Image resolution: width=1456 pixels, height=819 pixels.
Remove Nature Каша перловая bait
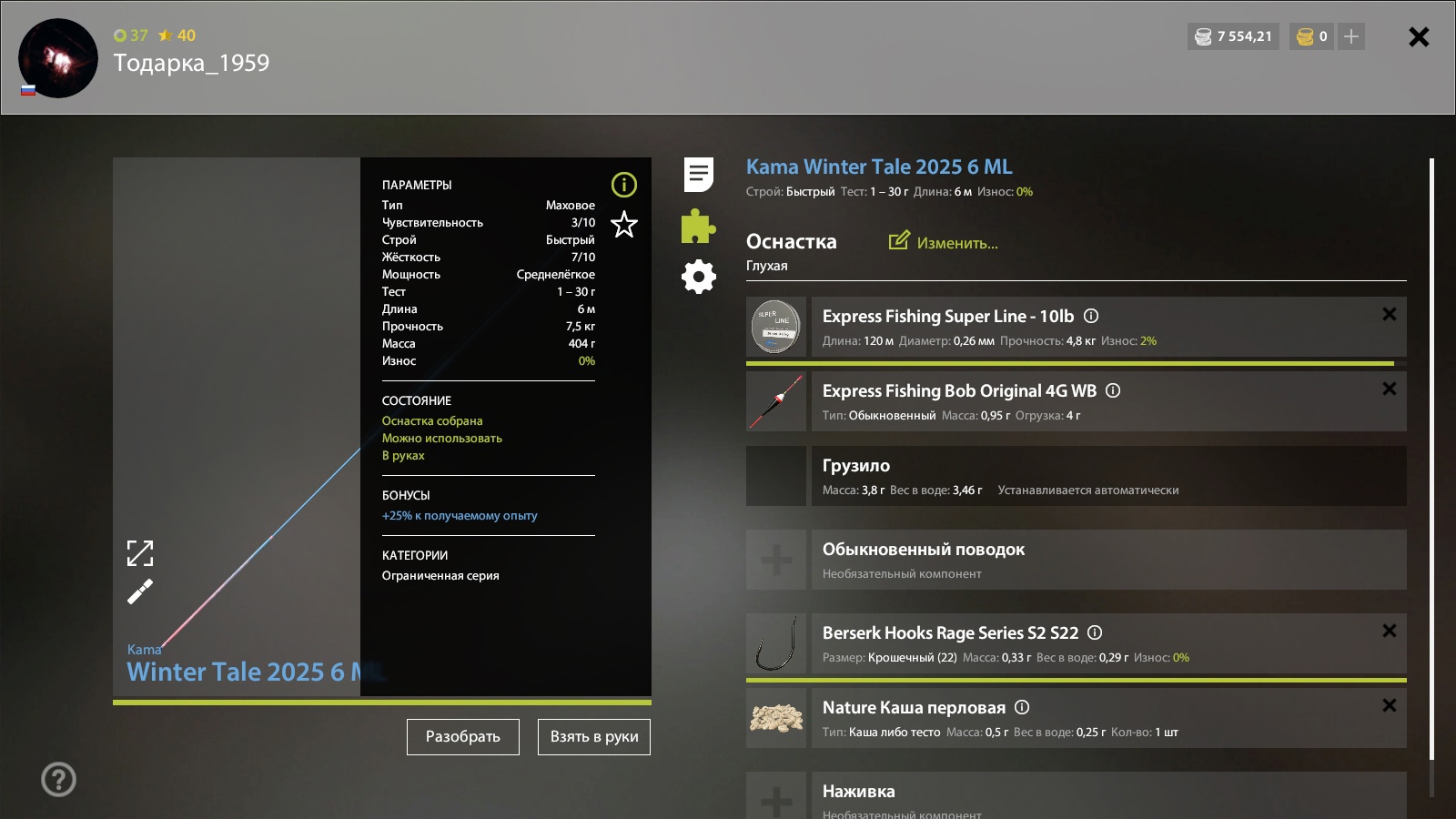click(1390, 705)
